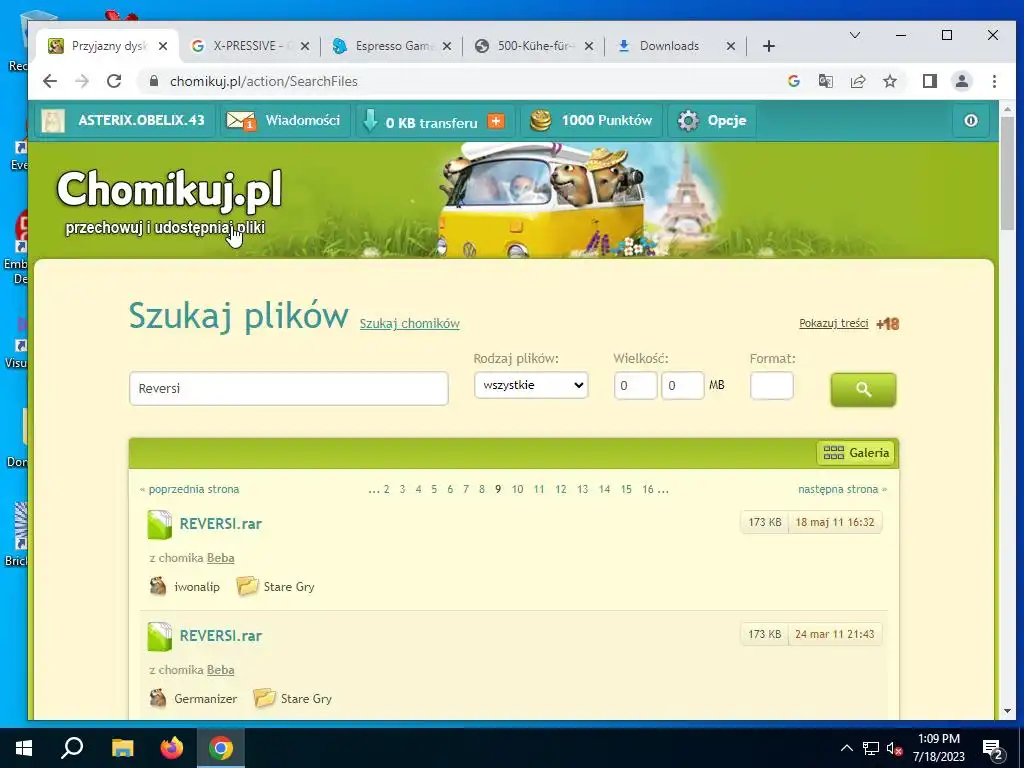Click first REVERSI.rar file icon dated 18 maj
The width and height of the screenshot is (1024, 768).
click(159, 524)
